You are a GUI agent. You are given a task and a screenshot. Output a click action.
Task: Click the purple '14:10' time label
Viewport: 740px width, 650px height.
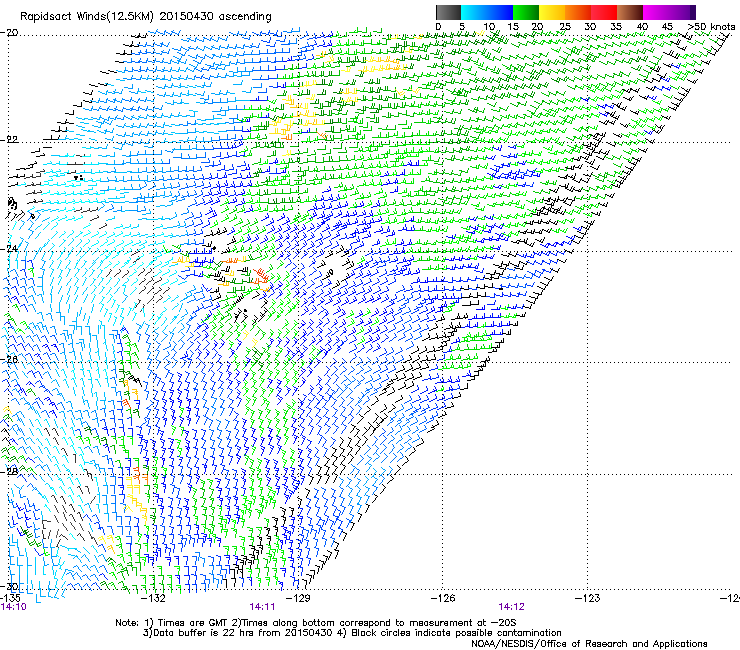point(13,607)
